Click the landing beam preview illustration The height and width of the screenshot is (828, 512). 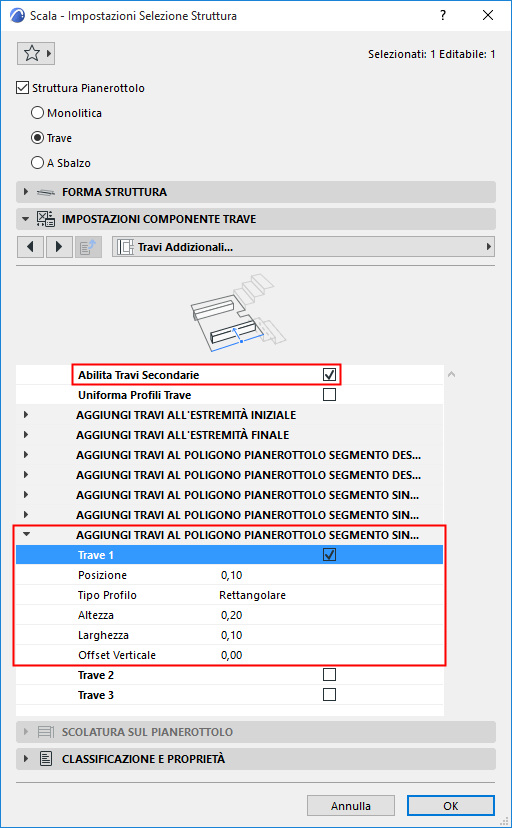(238, 313)
